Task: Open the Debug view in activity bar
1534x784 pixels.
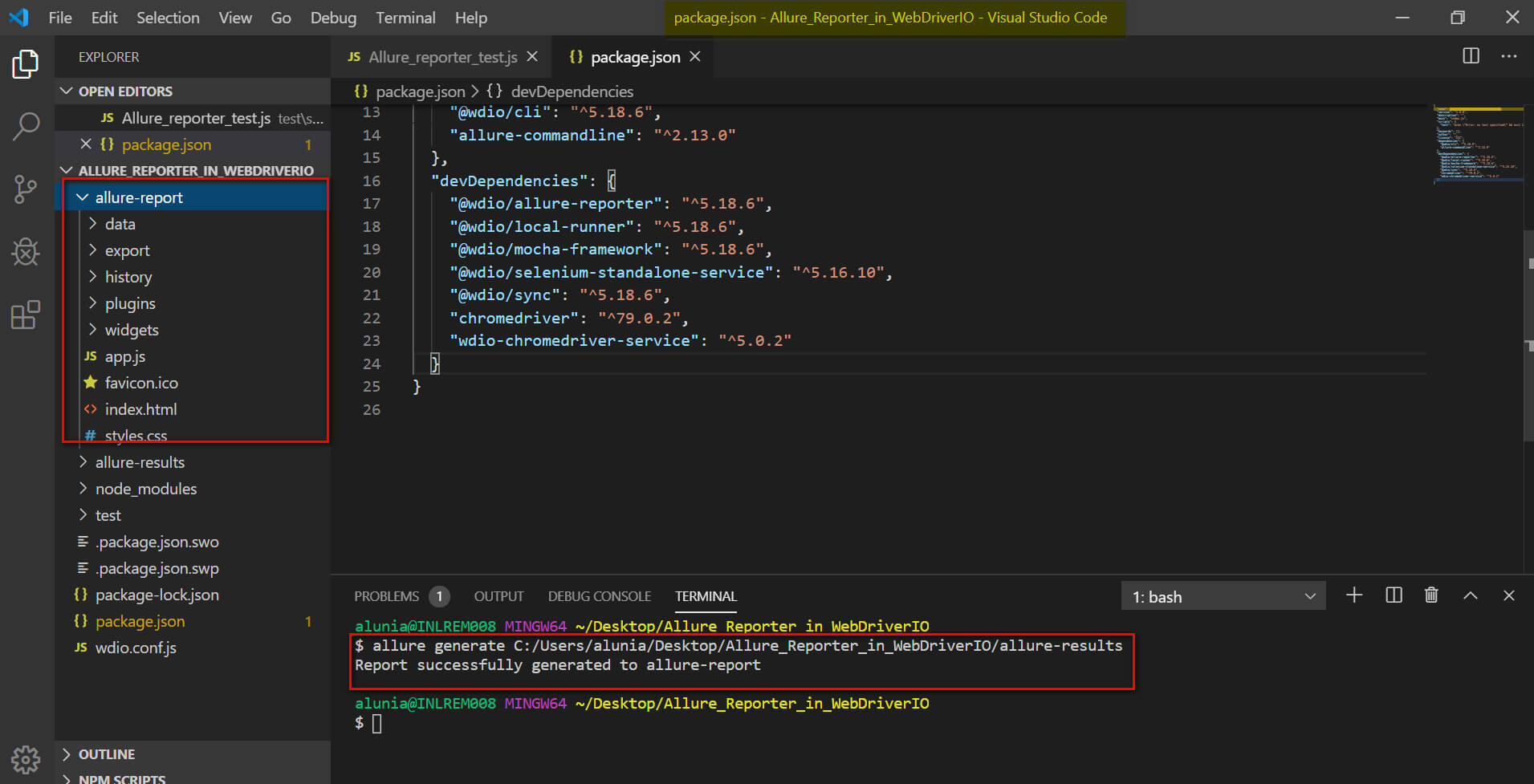Action: click(x=26, y=252)
